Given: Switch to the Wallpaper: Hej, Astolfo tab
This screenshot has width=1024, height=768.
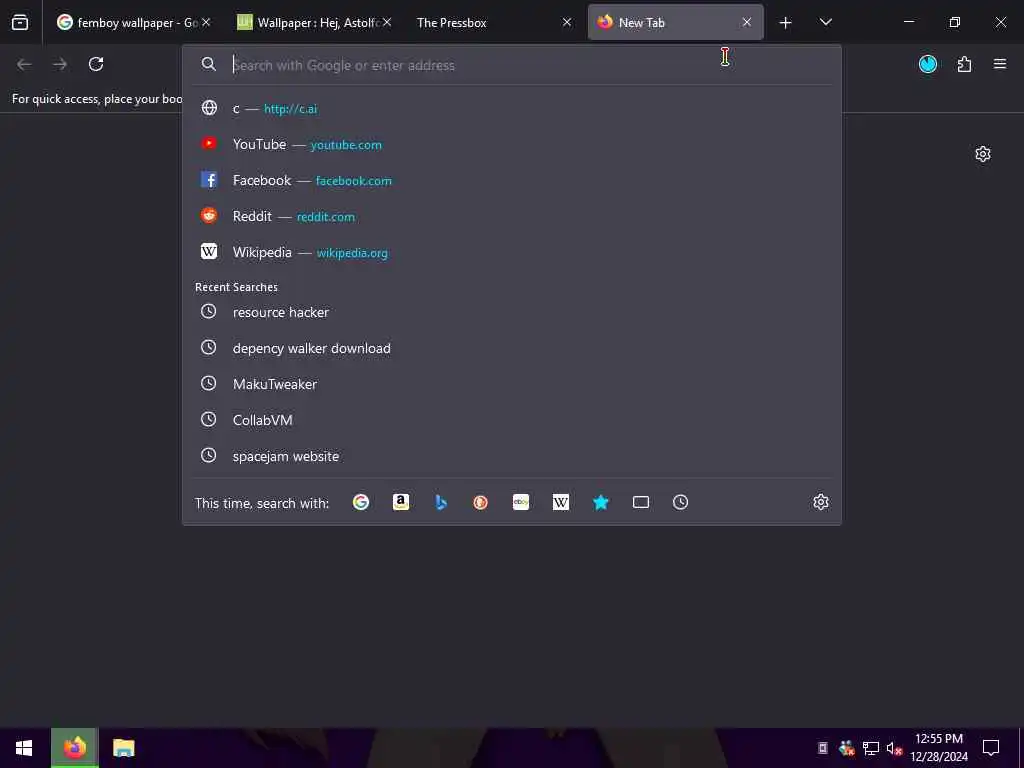Looking at the screenshot, I should (314, 22).
